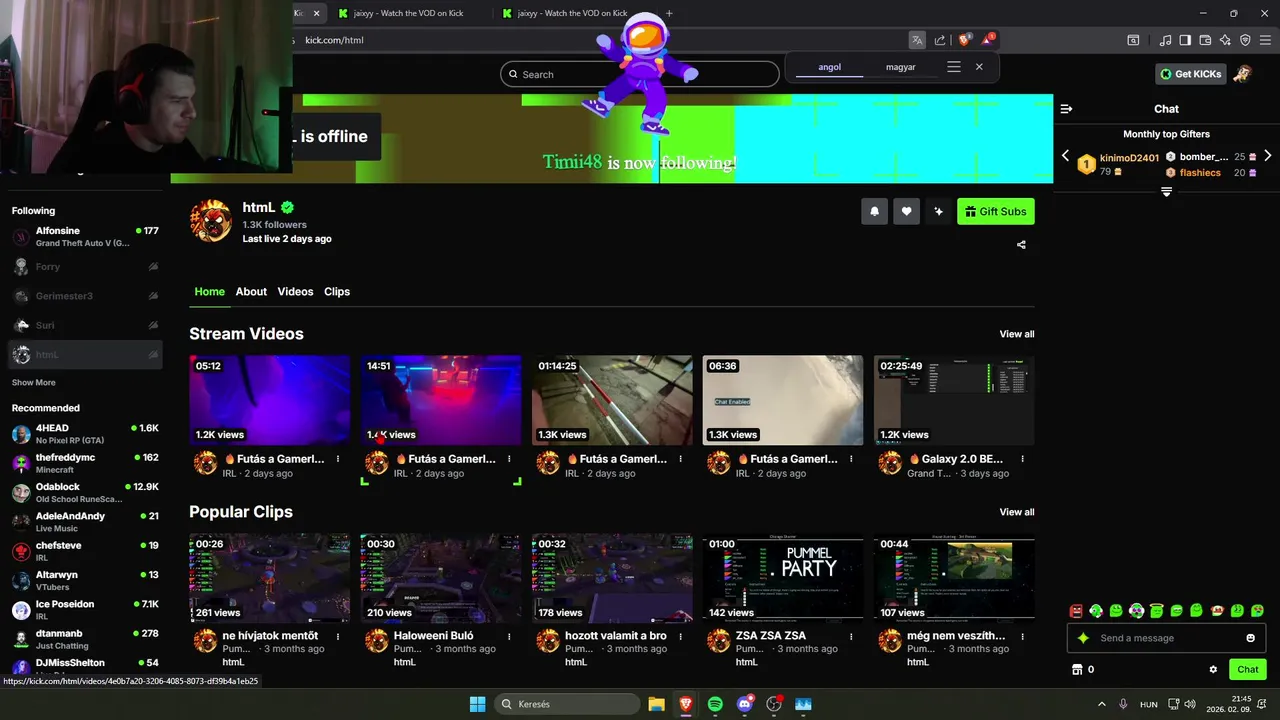Click the Send a message input

point(1166,638)
